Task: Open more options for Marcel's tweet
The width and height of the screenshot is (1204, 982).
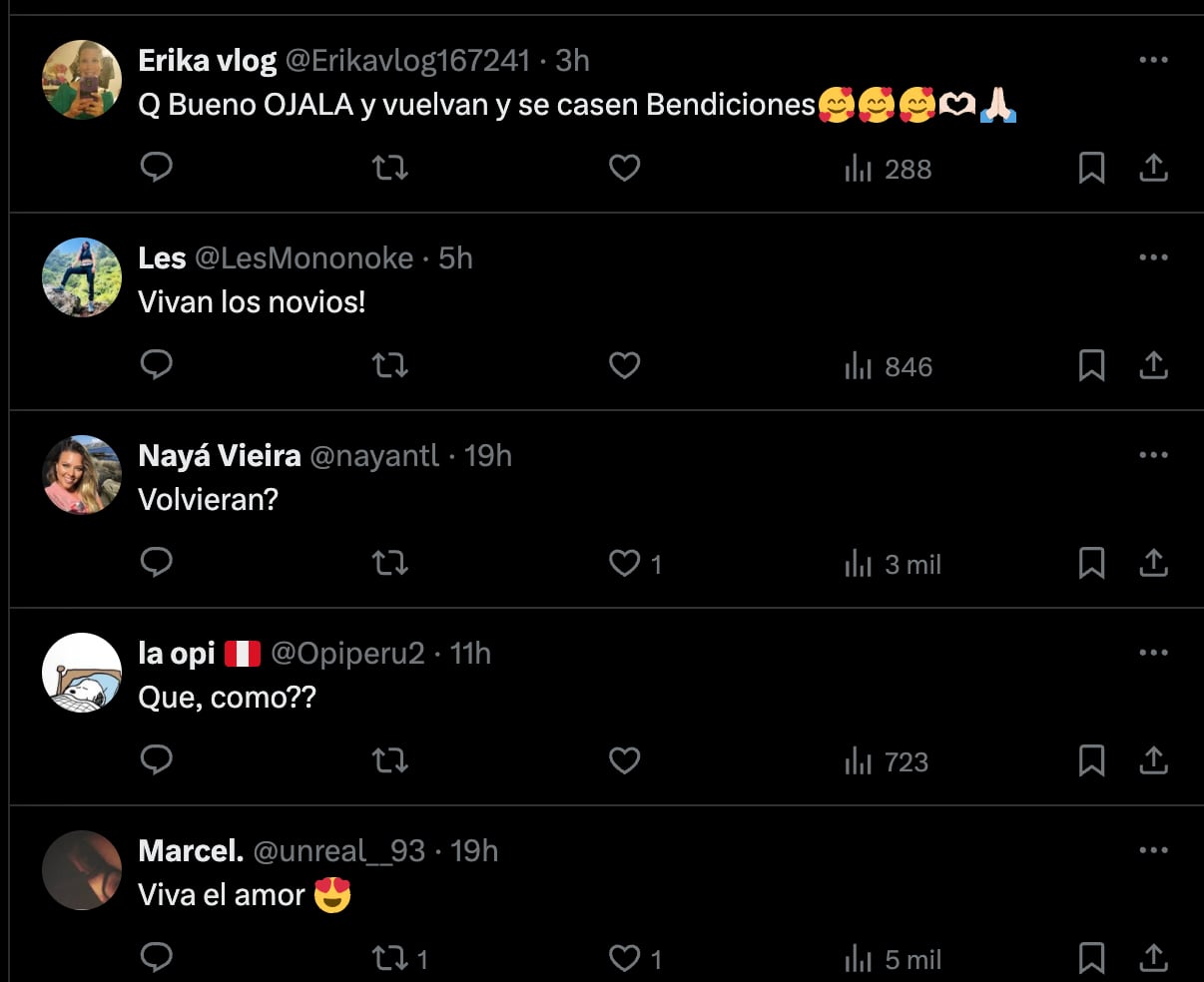Action: [1153, 848]
